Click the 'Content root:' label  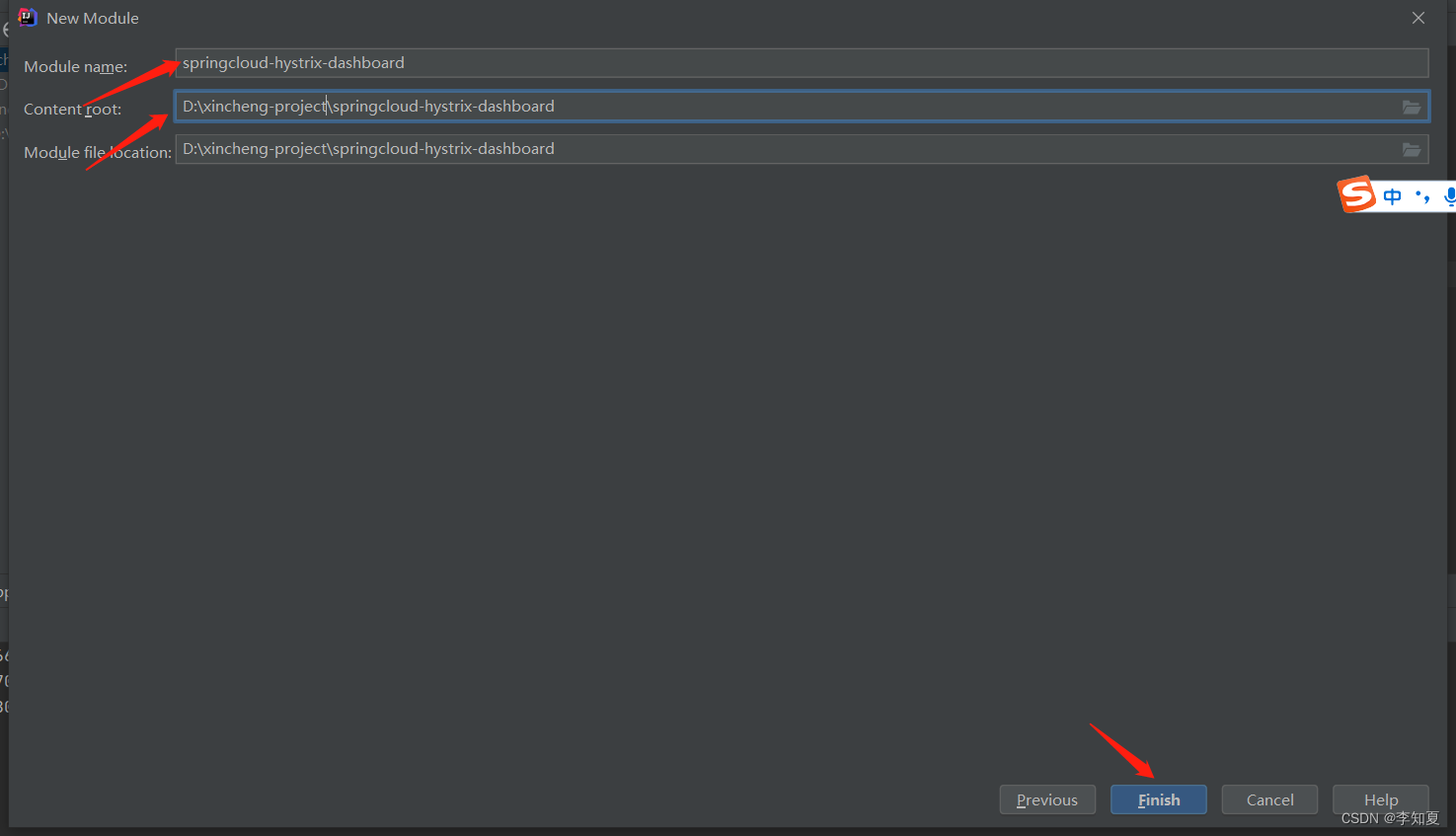click(72, 110)
